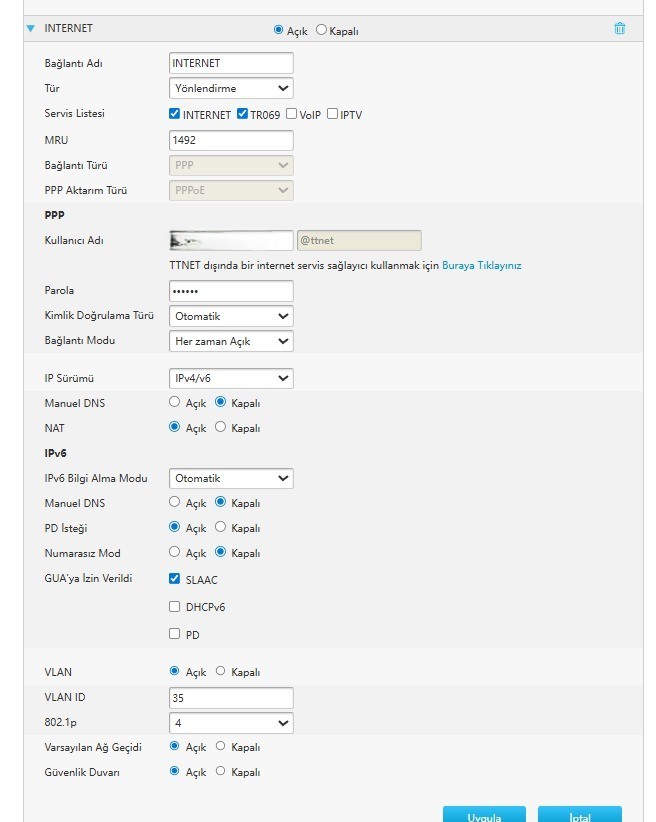Enable the DHCPv6 checkbox
This screenshot has width=656, height=822.
point(175,606)
